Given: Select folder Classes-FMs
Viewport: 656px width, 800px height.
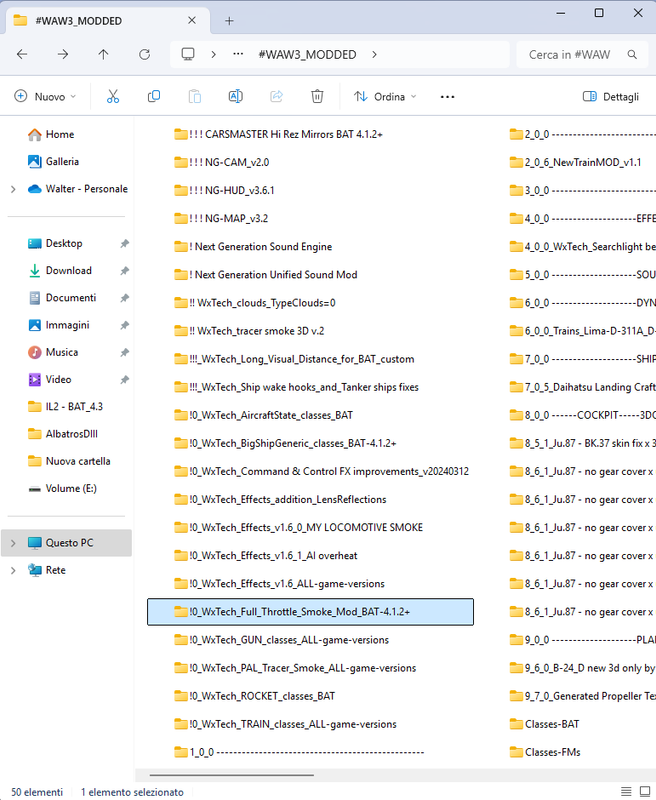Looking at the screenshot, I should click(545, 752).
